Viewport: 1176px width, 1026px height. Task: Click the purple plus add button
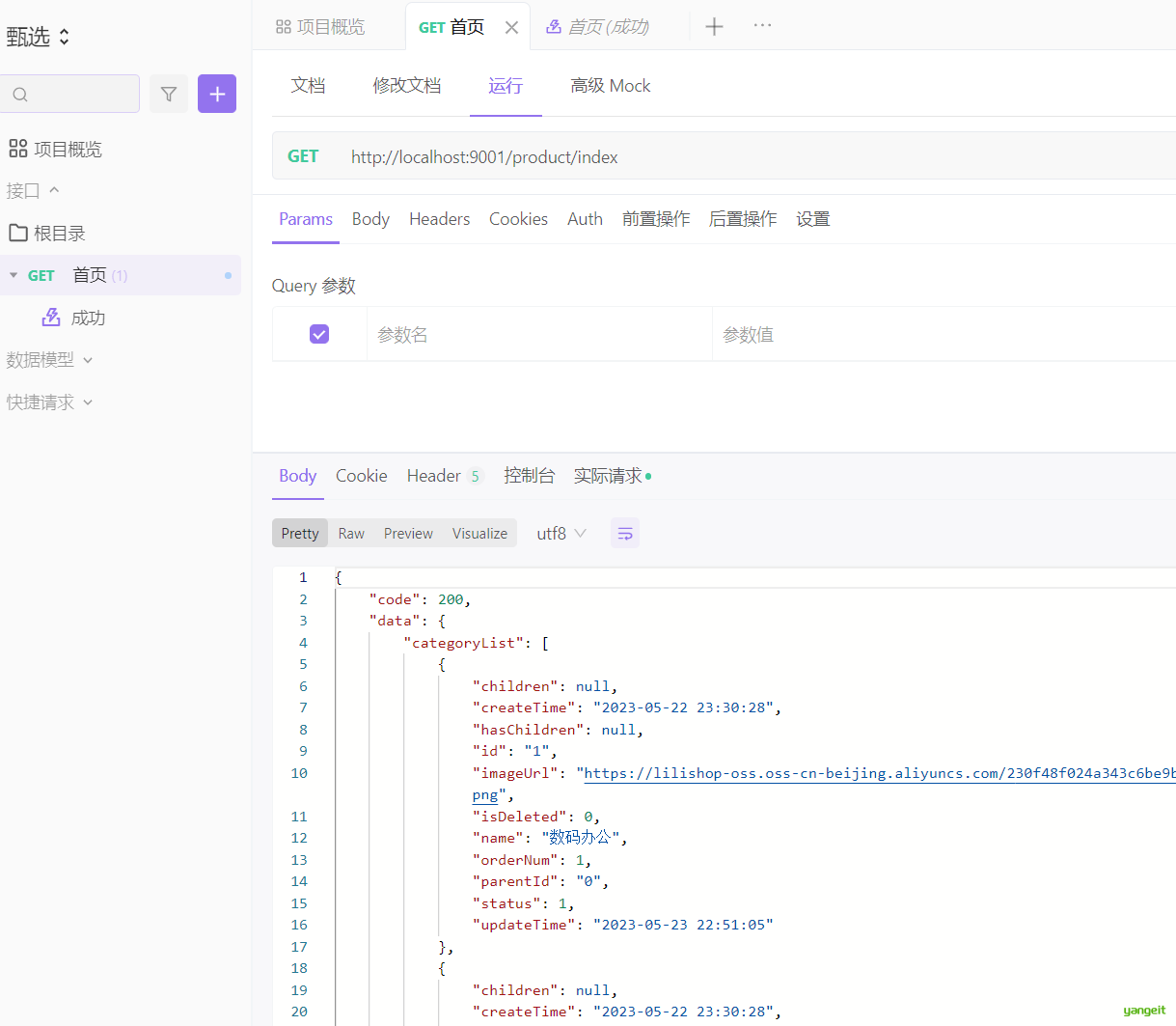(x=217, y=94)
